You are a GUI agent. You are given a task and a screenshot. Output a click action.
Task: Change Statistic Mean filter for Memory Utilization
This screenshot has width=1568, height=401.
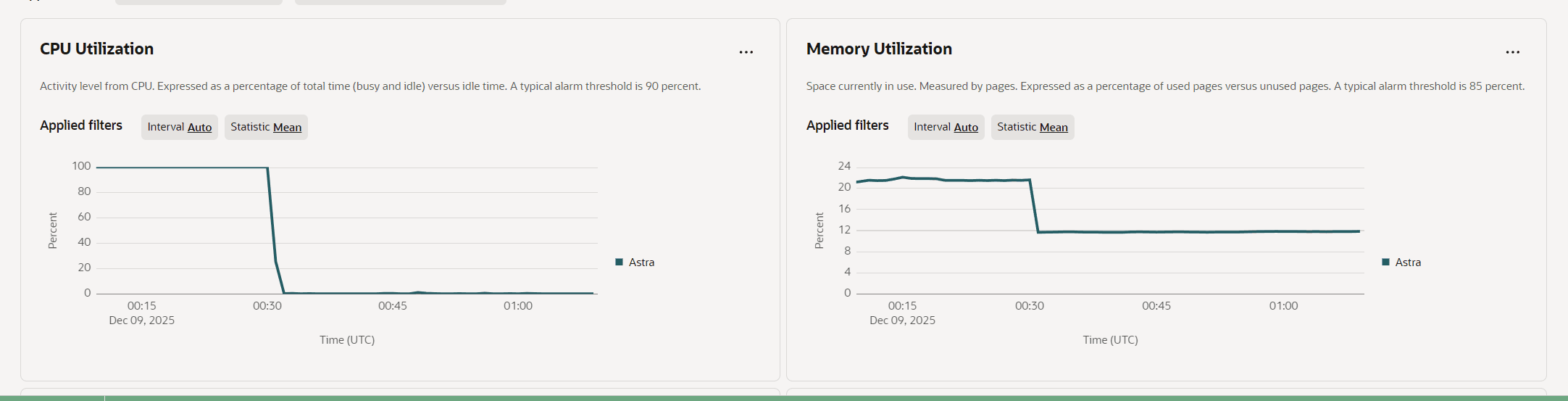(x=1032, y=127)
